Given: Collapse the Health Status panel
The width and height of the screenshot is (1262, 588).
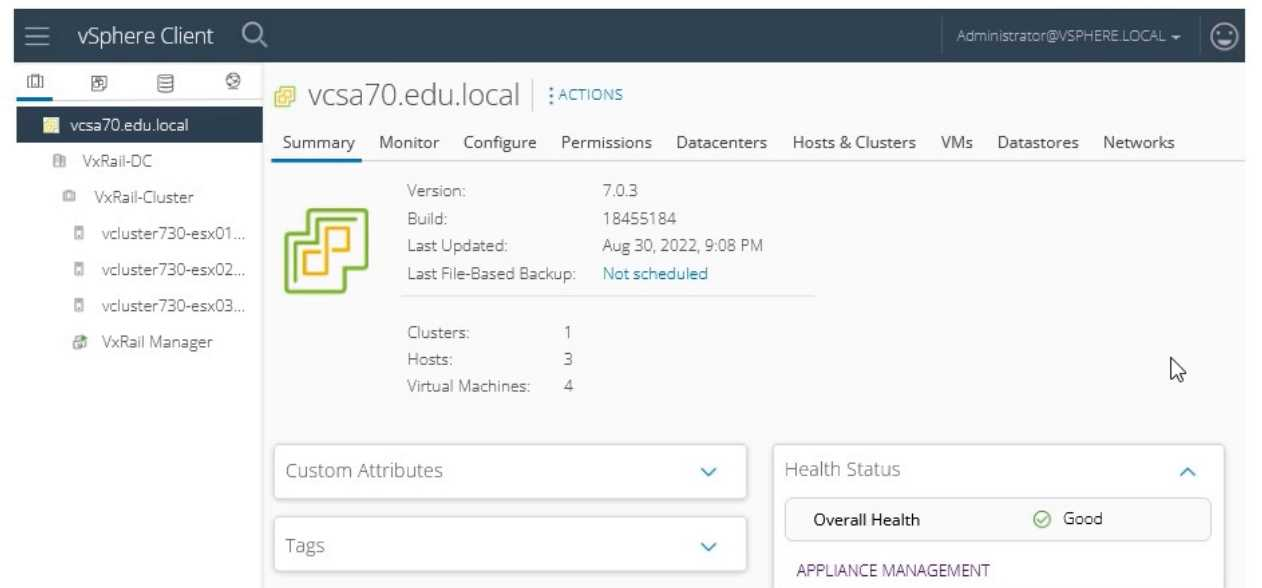Looking at the screenshot, I should point(1187,471).
